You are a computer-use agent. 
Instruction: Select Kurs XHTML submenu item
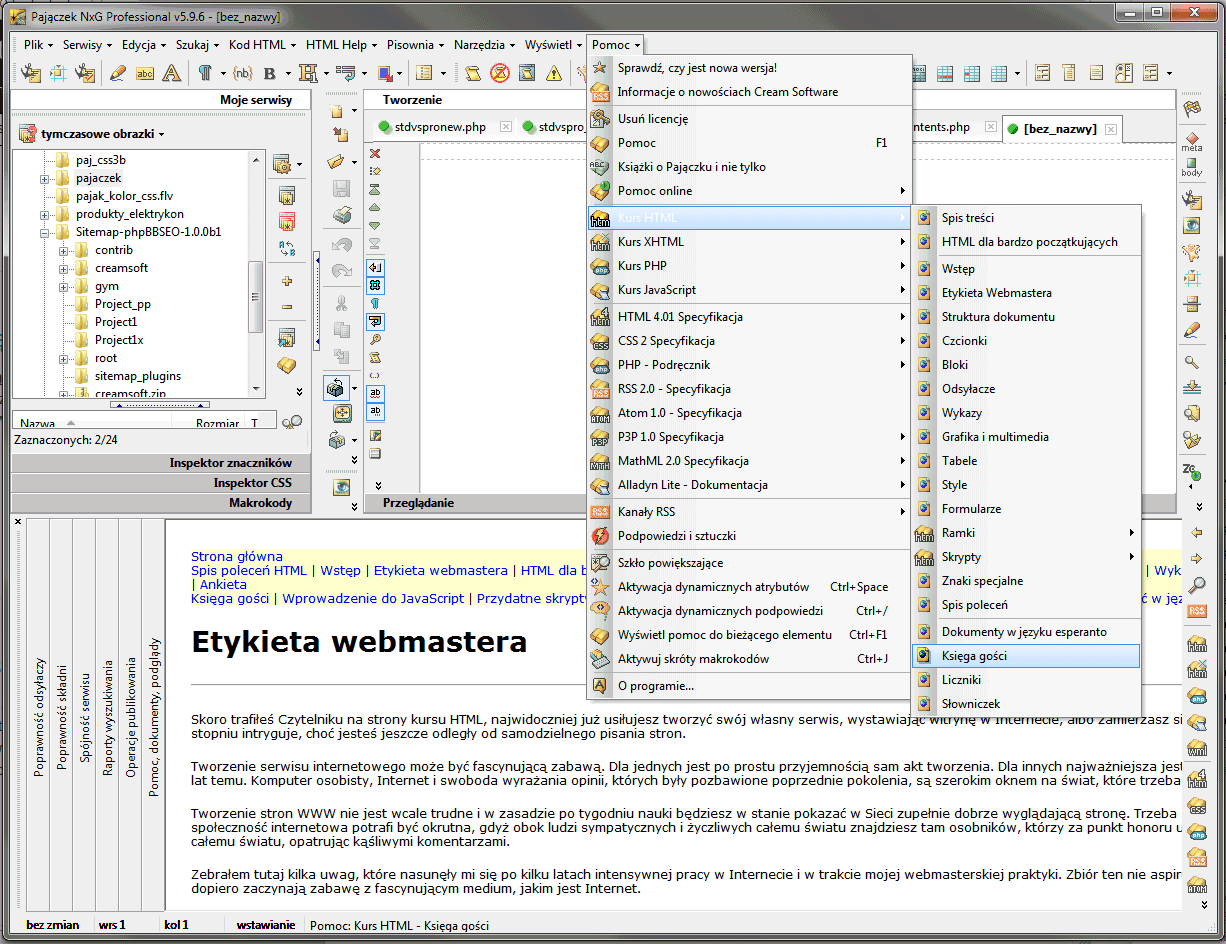coord(750,242)
